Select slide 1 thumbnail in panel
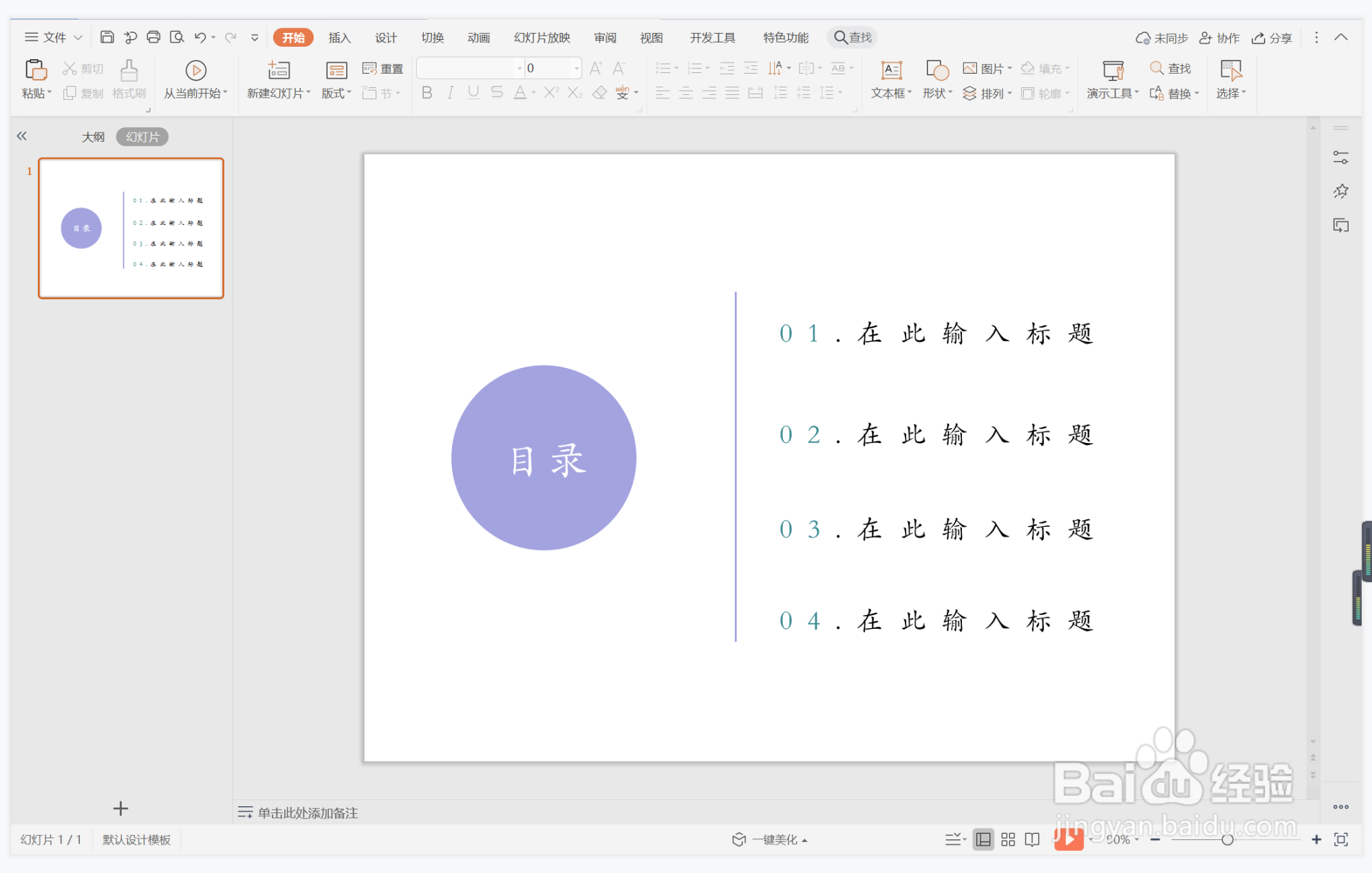Viewport: 1372px width, 873px height. pos(130,228)
